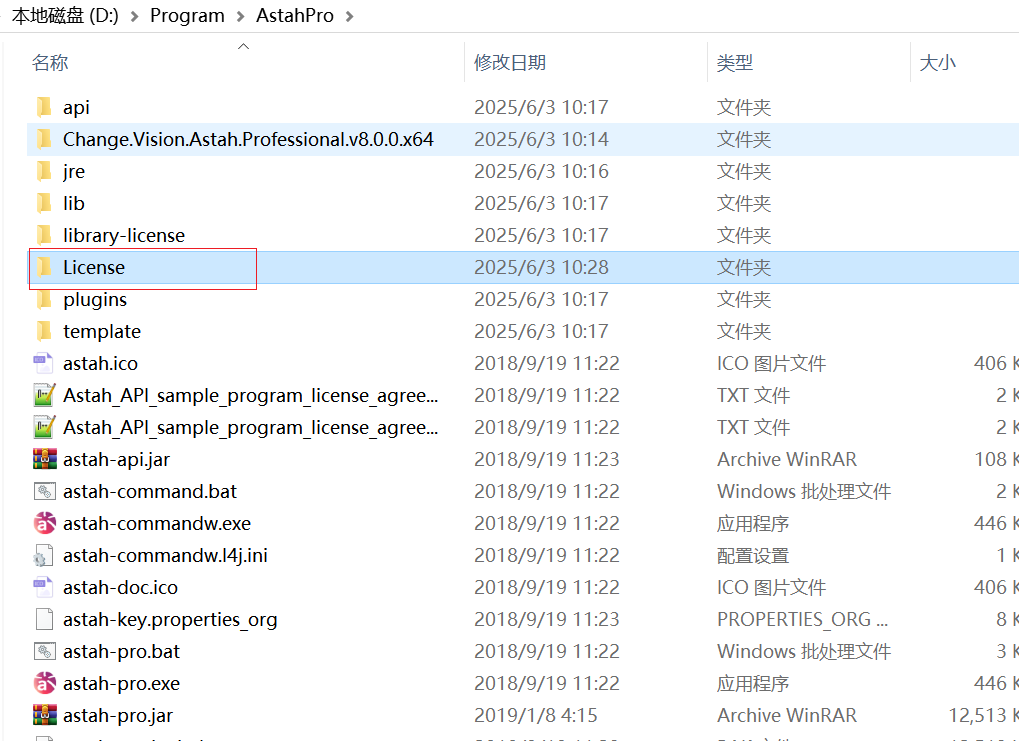Screen dimensions: 1019x741
Task: Open dropdown arrow after AstahPro breadcrumb
Action: pyautogui.click(x=350, y=16)
